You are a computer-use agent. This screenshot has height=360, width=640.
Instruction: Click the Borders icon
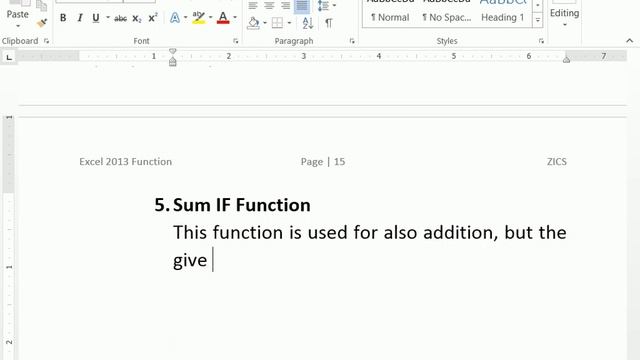tap(277, 23)
